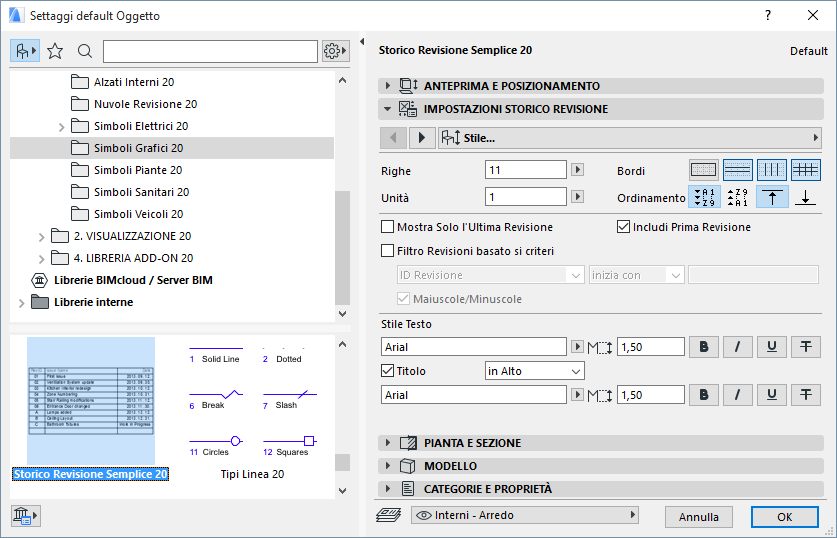Open the Interni - Arredo layer dropdown
The width and height of the screenshot is (837, 538).
(525, 515)
